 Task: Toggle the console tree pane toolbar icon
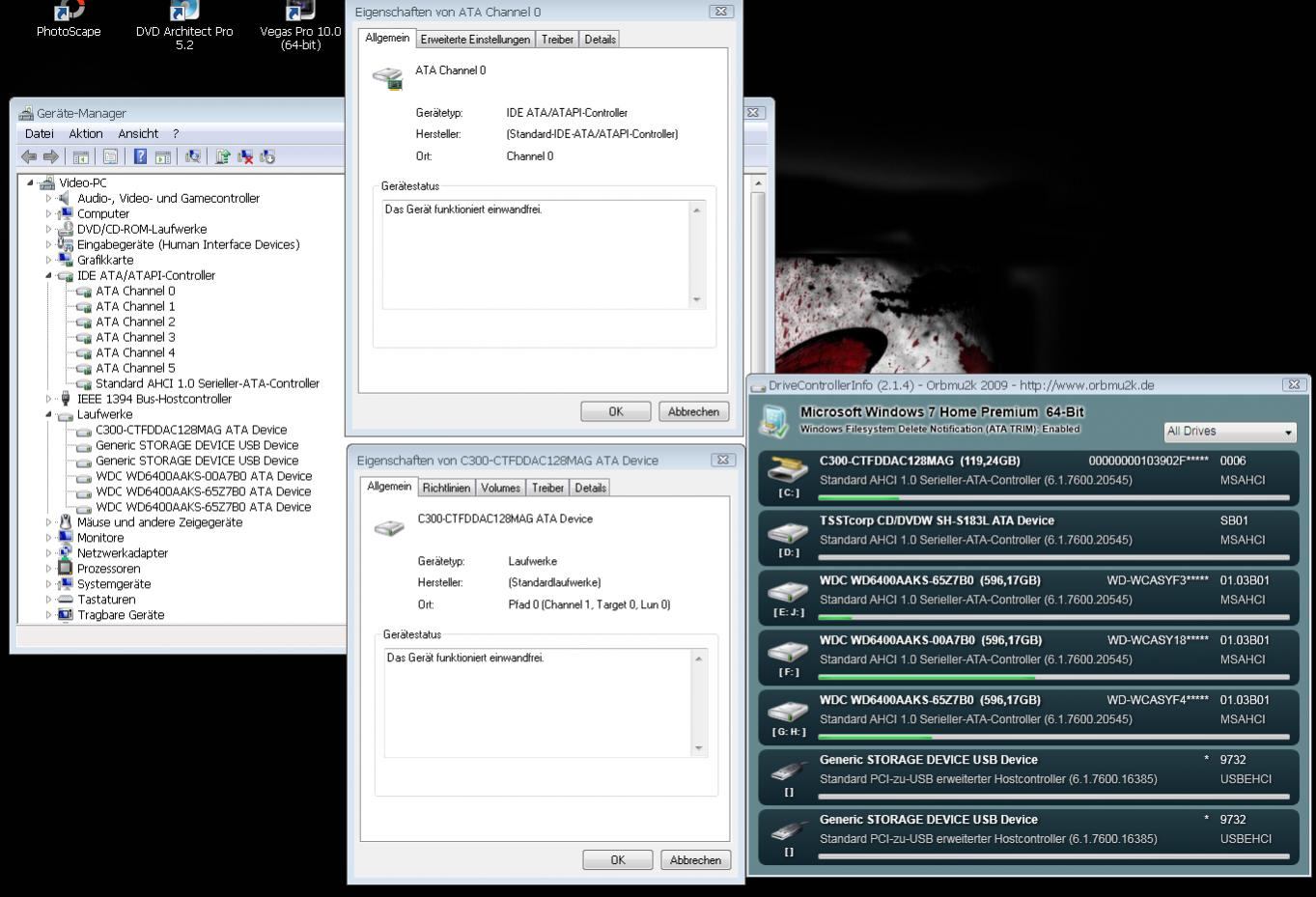click(81, 156)
